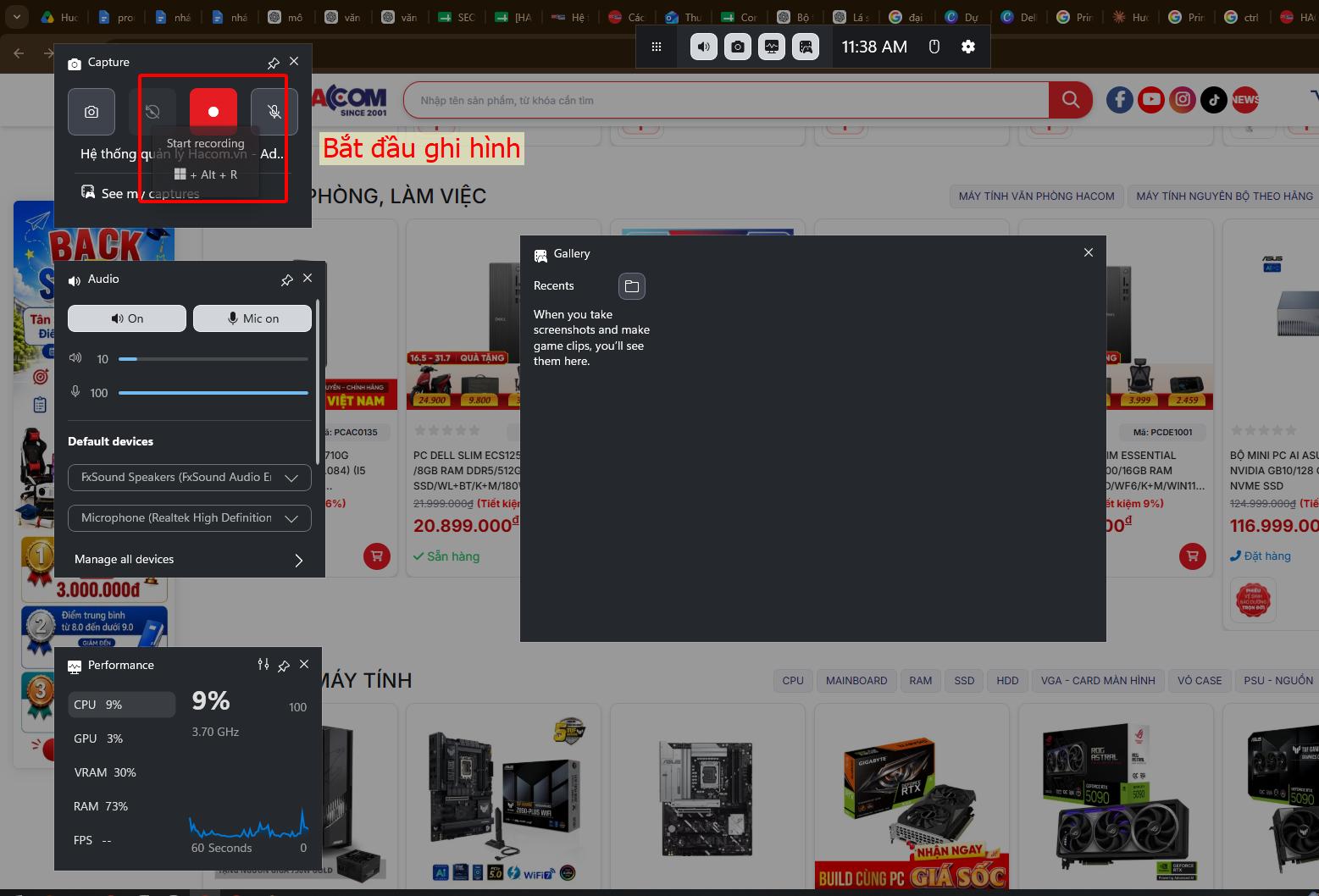The image size is (1319, 896).
Task: Open the Microphone Realtek input dropdown
Action: point(190,518)
